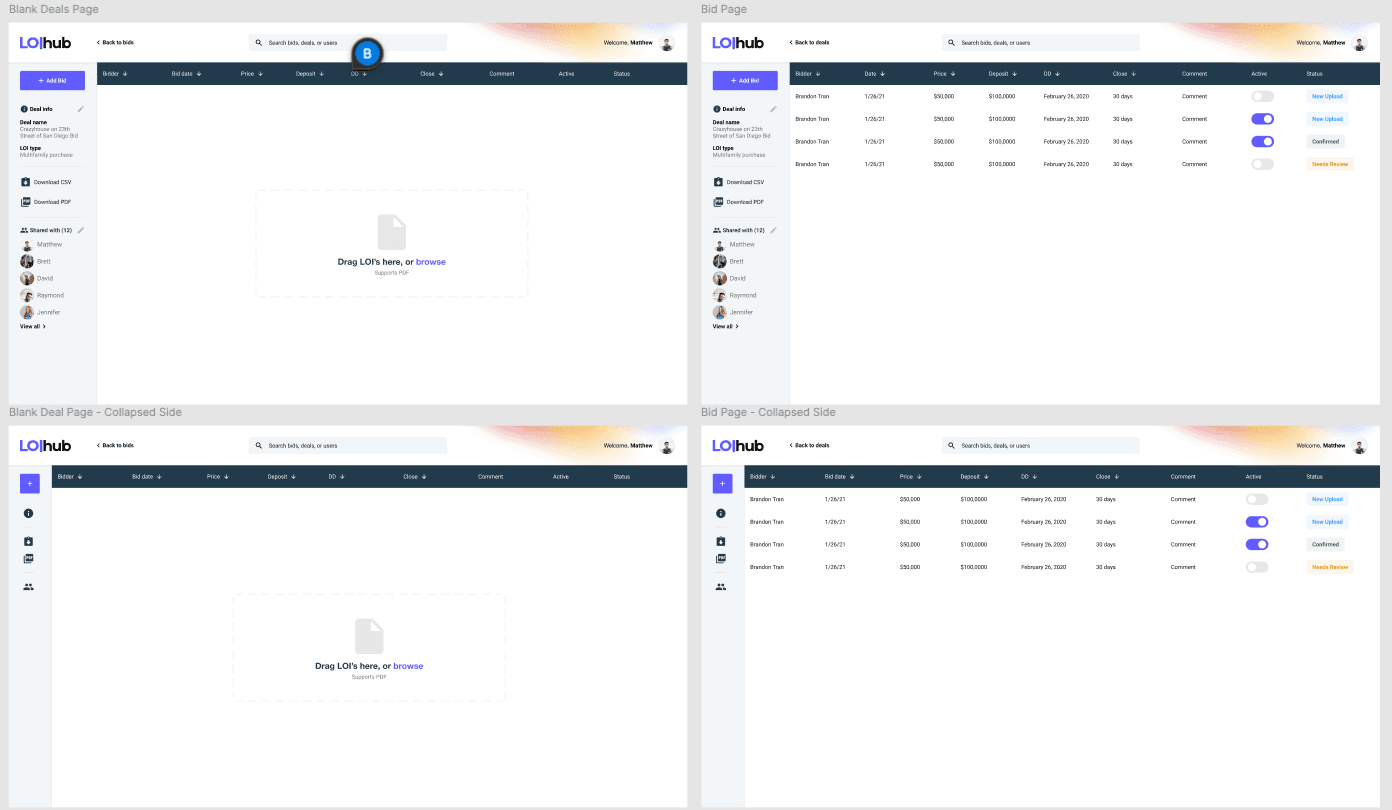Click pencil icon next to Shared with (12)
1392x810 pixels.
[x=80, y=229]
